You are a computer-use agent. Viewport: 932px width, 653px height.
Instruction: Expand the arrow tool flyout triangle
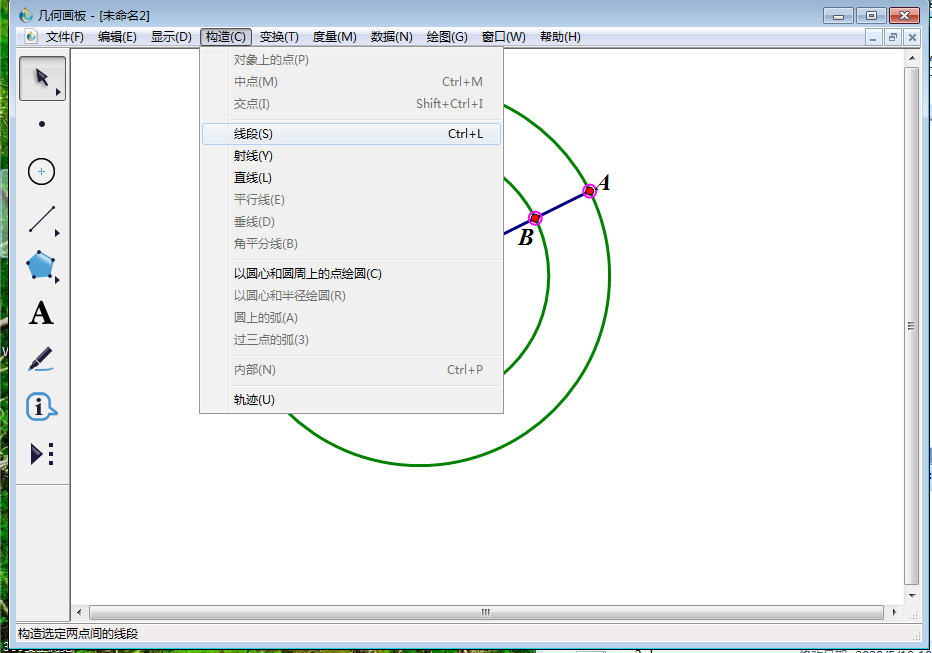58,92
